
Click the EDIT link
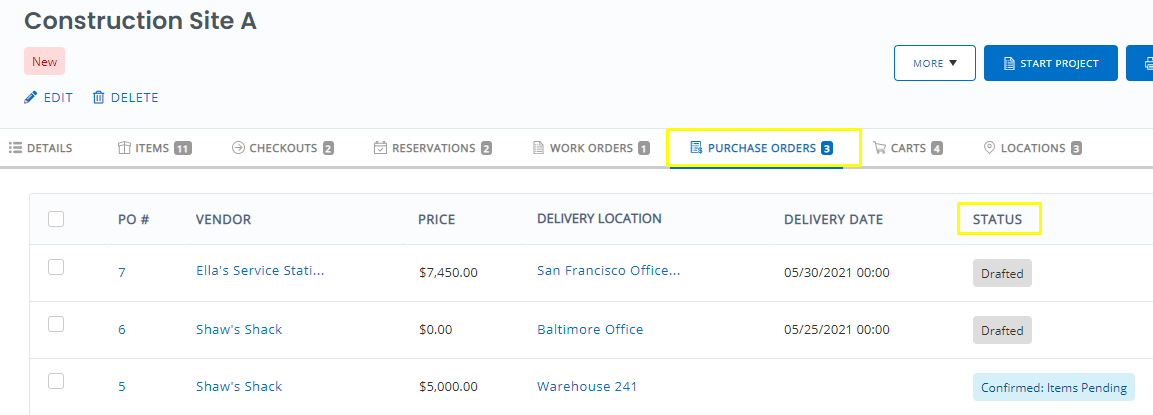click(x=49, y=97)
